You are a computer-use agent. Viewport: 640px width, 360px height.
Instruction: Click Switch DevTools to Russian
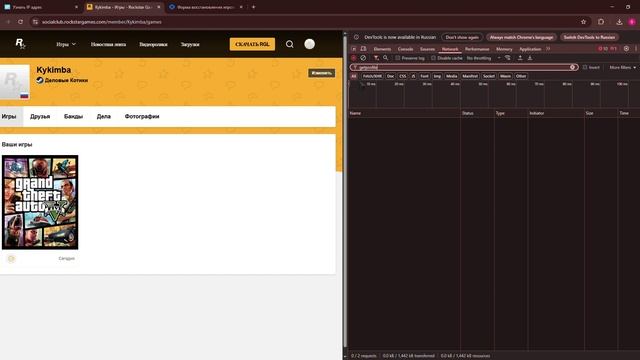[x=589, y=37]
